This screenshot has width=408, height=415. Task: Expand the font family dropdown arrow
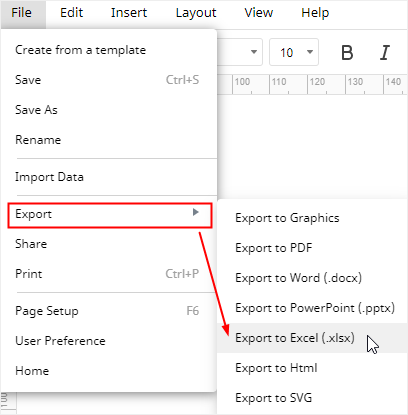(x=254, y=52)
